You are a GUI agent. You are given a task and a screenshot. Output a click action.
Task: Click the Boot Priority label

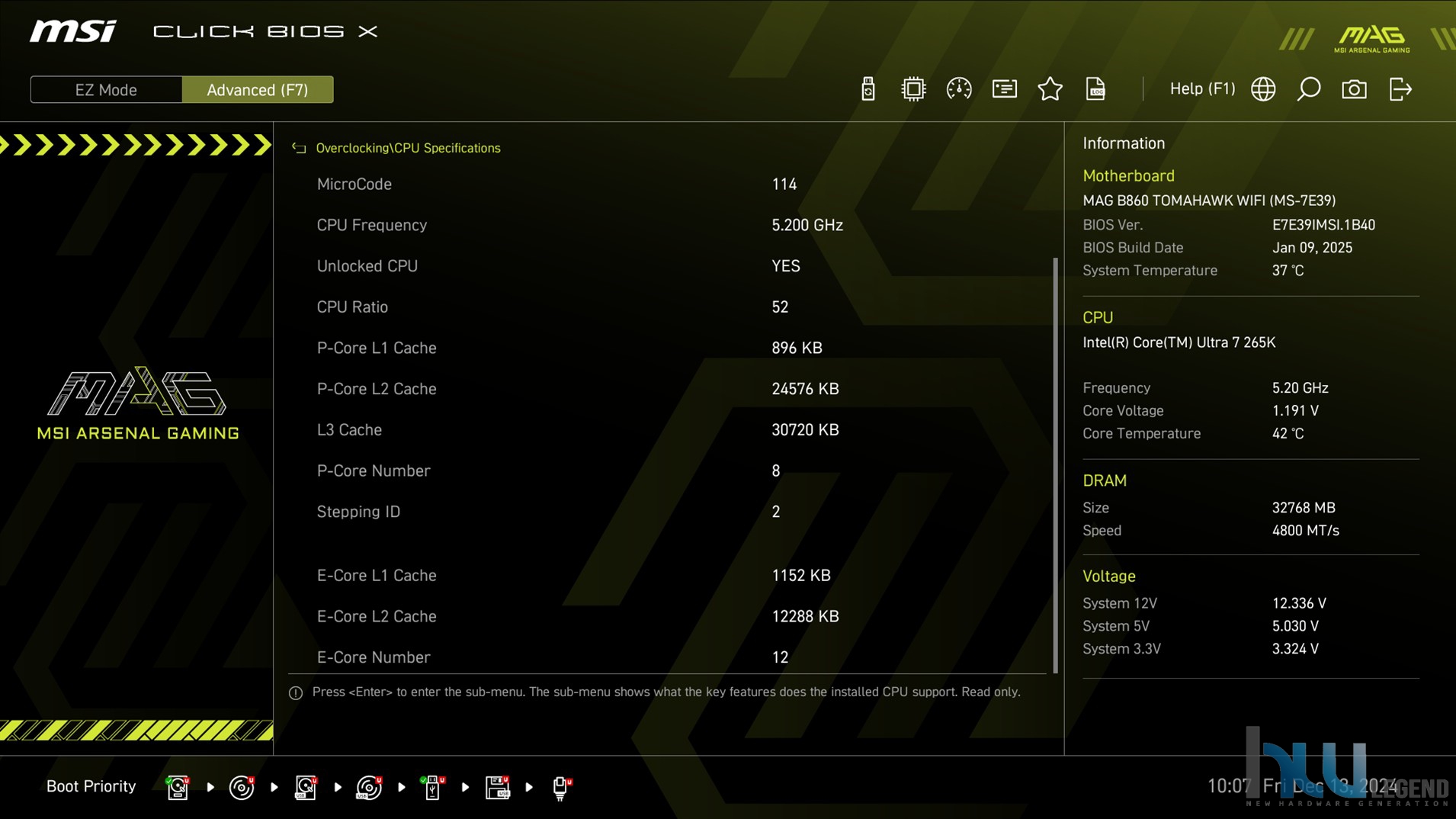91,786
